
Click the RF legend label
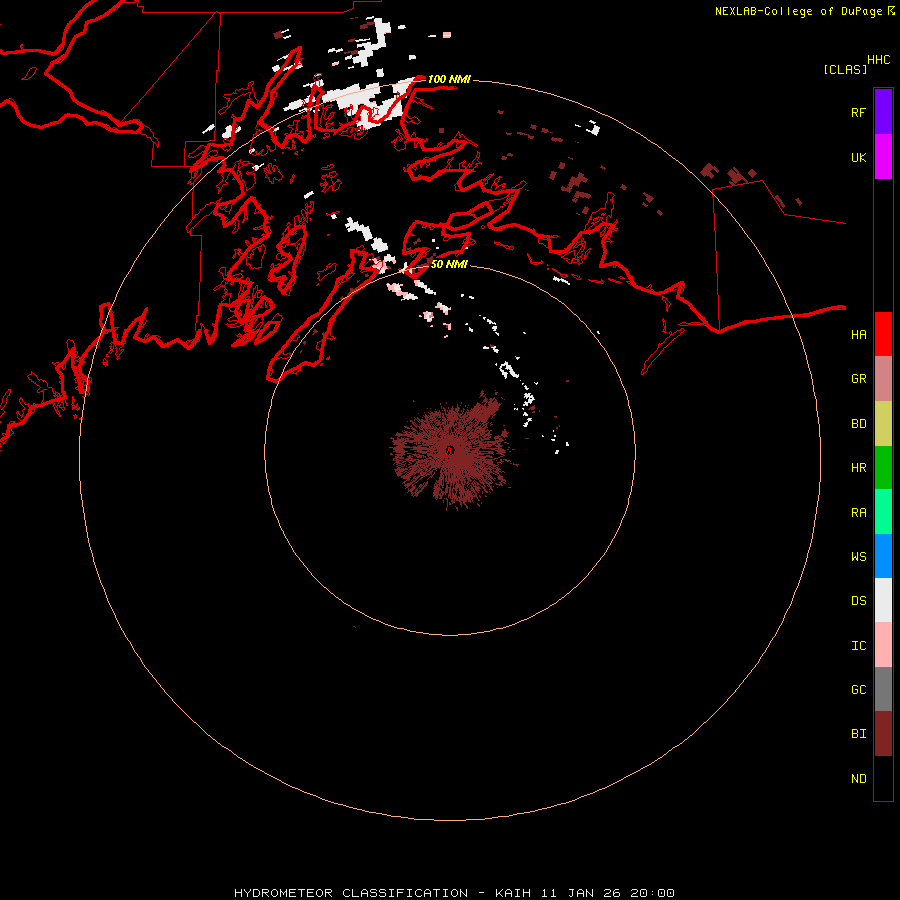pyautogui.click(x=858, y=112)
